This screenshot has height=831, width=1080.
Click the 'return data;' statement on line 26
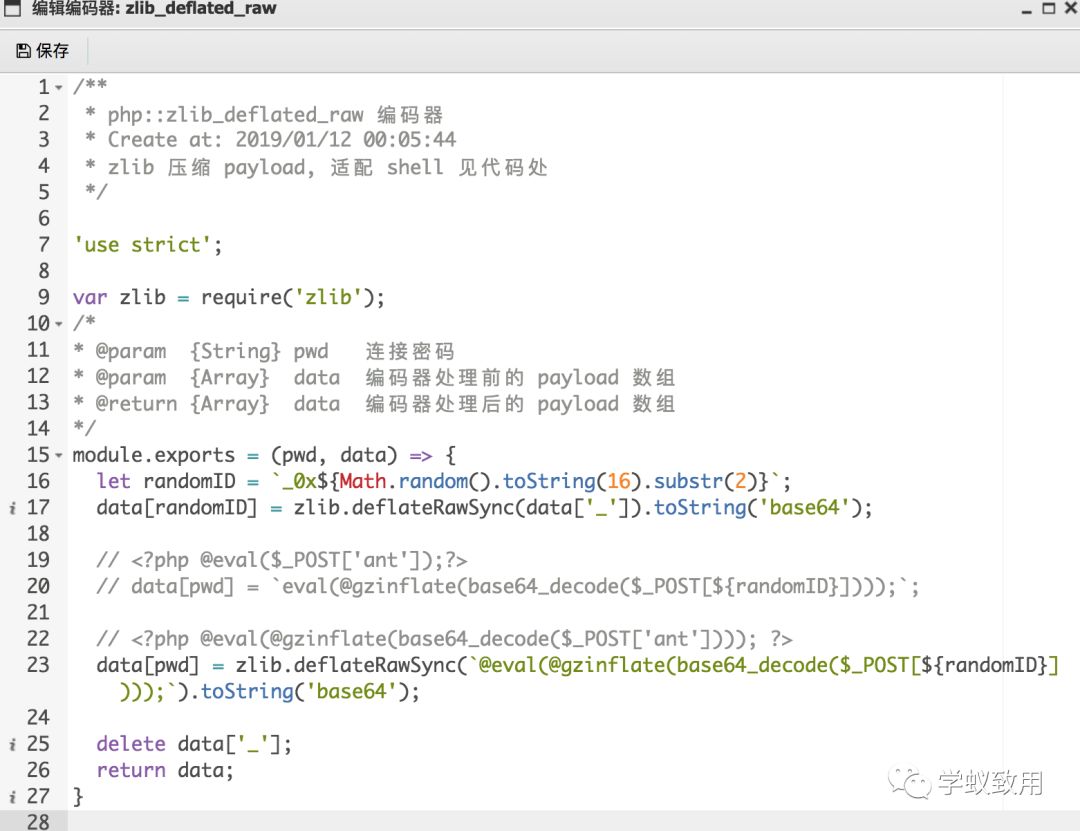(x=165, y=770)
